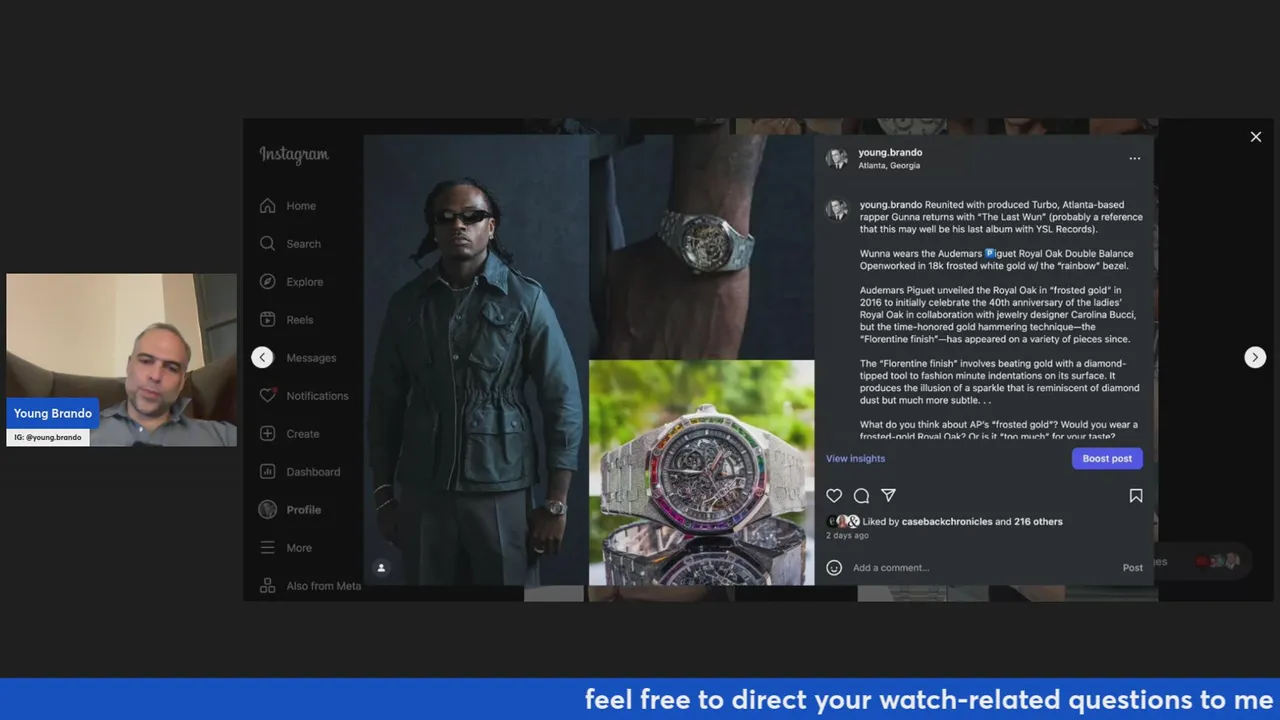
Task: Click the Boost post button
Action: point(1107,458)
